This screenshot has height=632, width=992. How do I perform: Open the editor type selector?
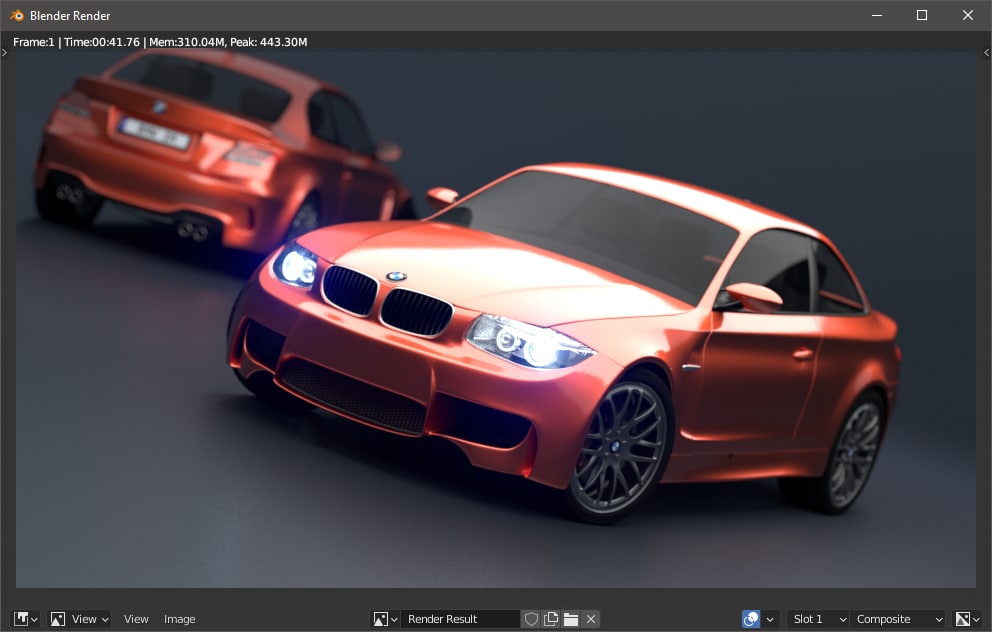click(x=26, y=619)
